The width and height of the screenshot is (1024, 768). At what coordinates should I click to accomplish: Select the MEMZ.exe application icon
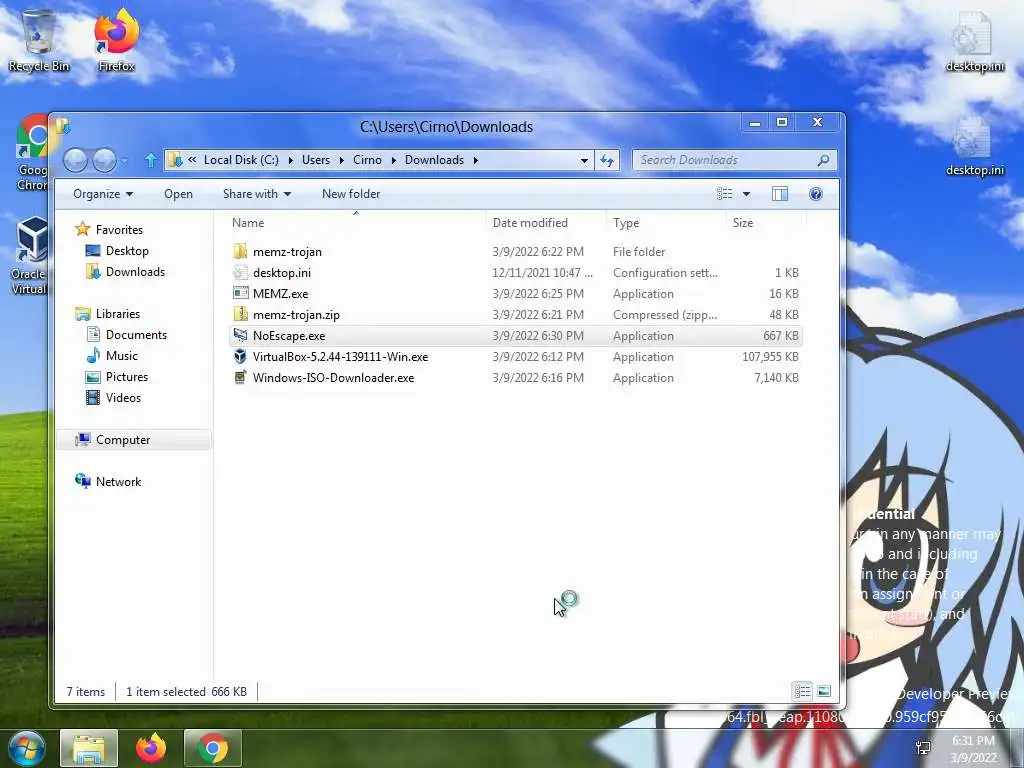click(x=240, y=293)
